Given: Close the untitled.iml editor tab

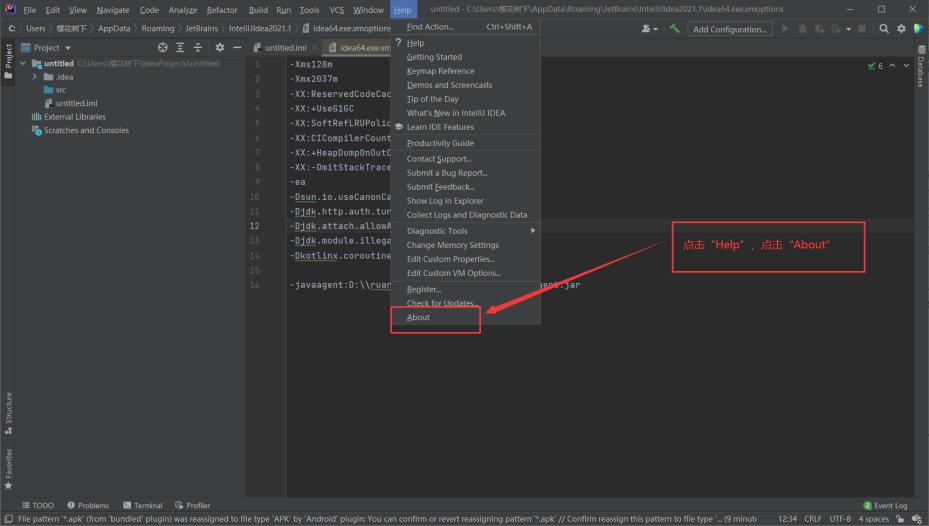Looking at the screenshot, I should tap(315, 47).
